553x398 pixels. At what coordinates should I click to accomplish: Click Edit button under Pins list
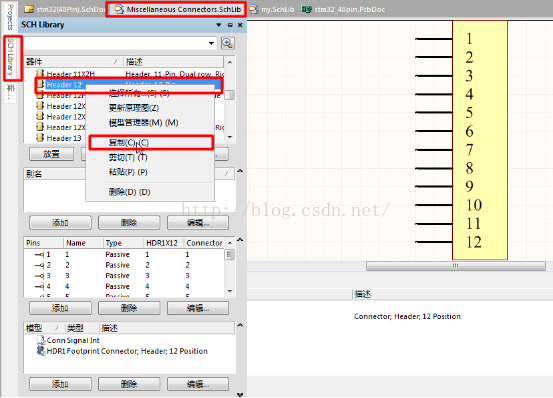coord(198,308)
